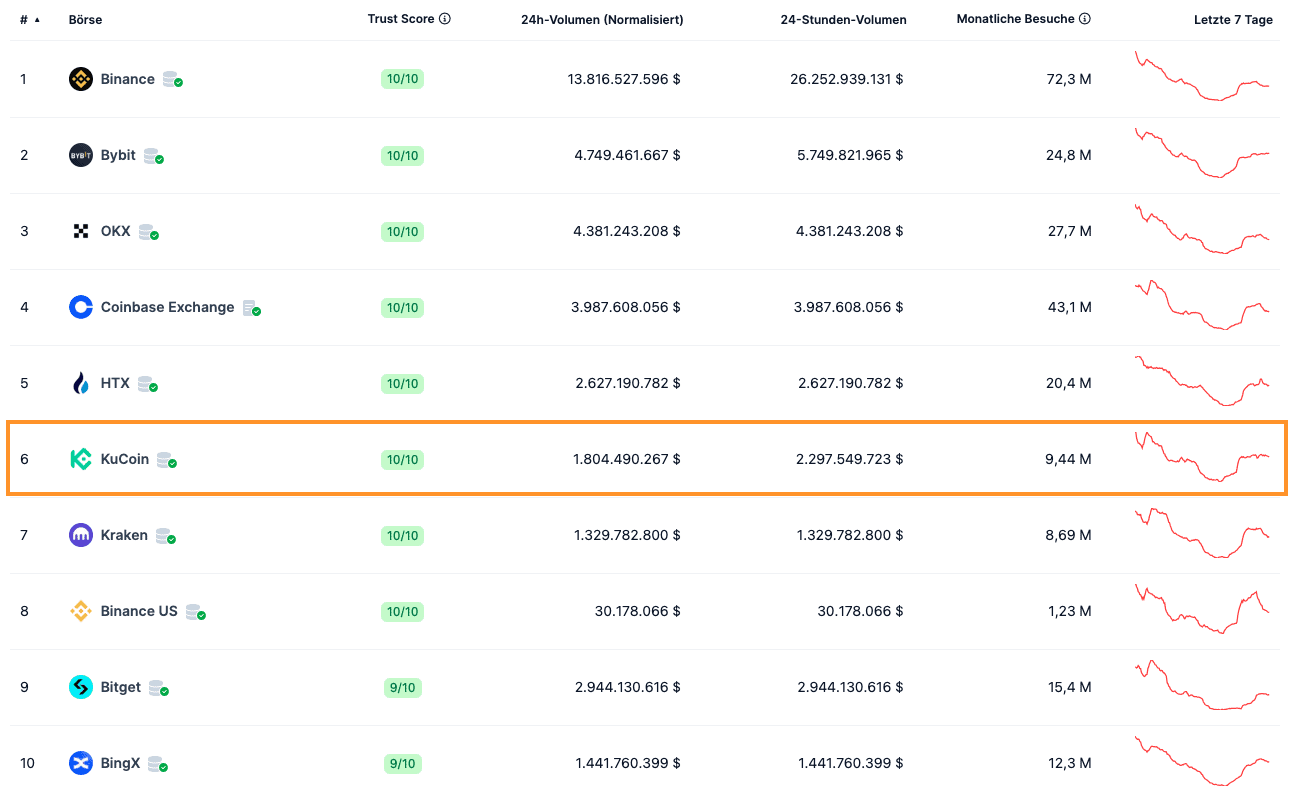Click the 9/10 trust score badge for BingX

point(402,763)
